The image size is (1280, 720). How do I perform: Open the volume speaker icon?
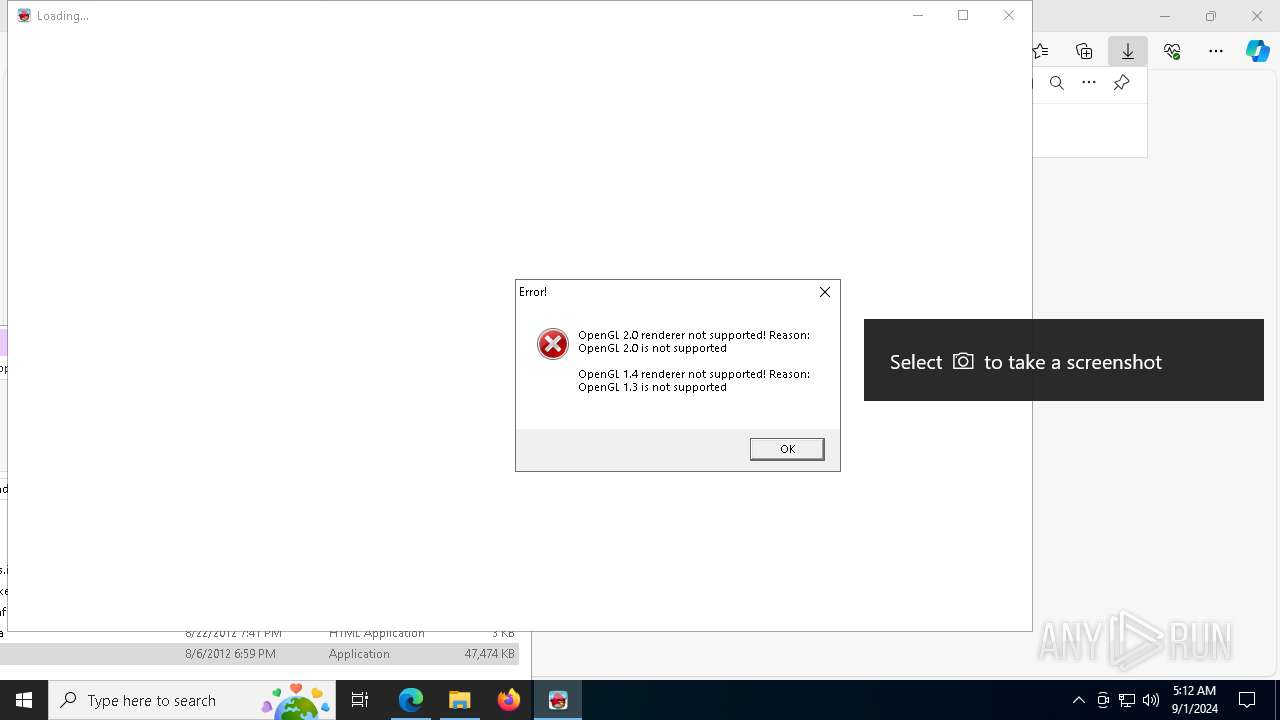pyautogui.click(x=1151, y=700)
